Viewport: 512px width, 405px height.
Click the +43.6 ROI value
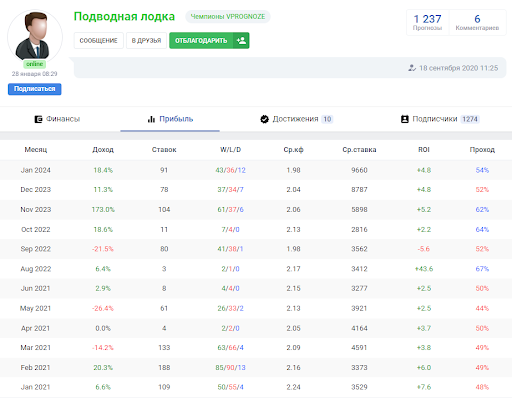(424, 269)
